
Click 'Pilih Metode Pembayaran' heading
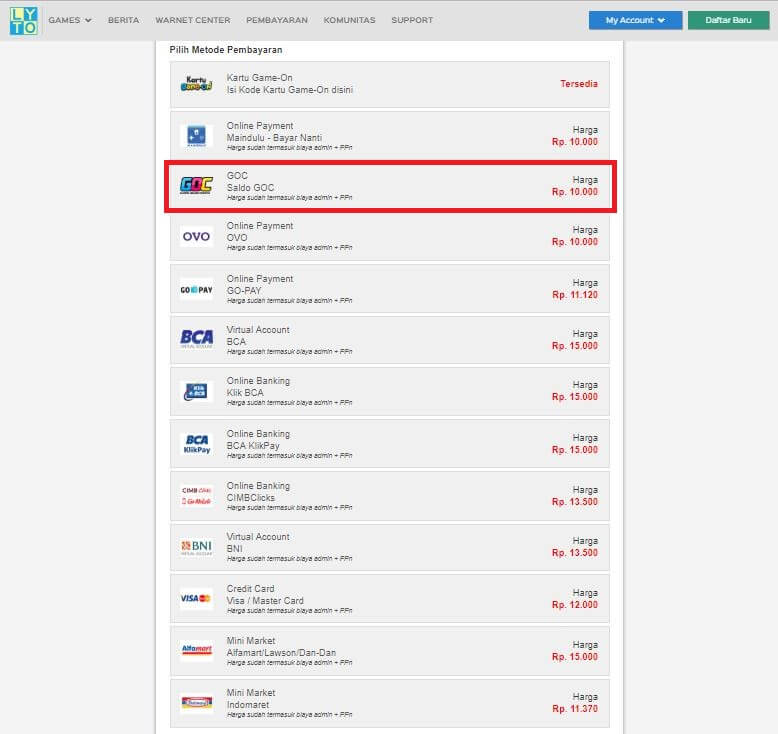click(x=226, y=50)
